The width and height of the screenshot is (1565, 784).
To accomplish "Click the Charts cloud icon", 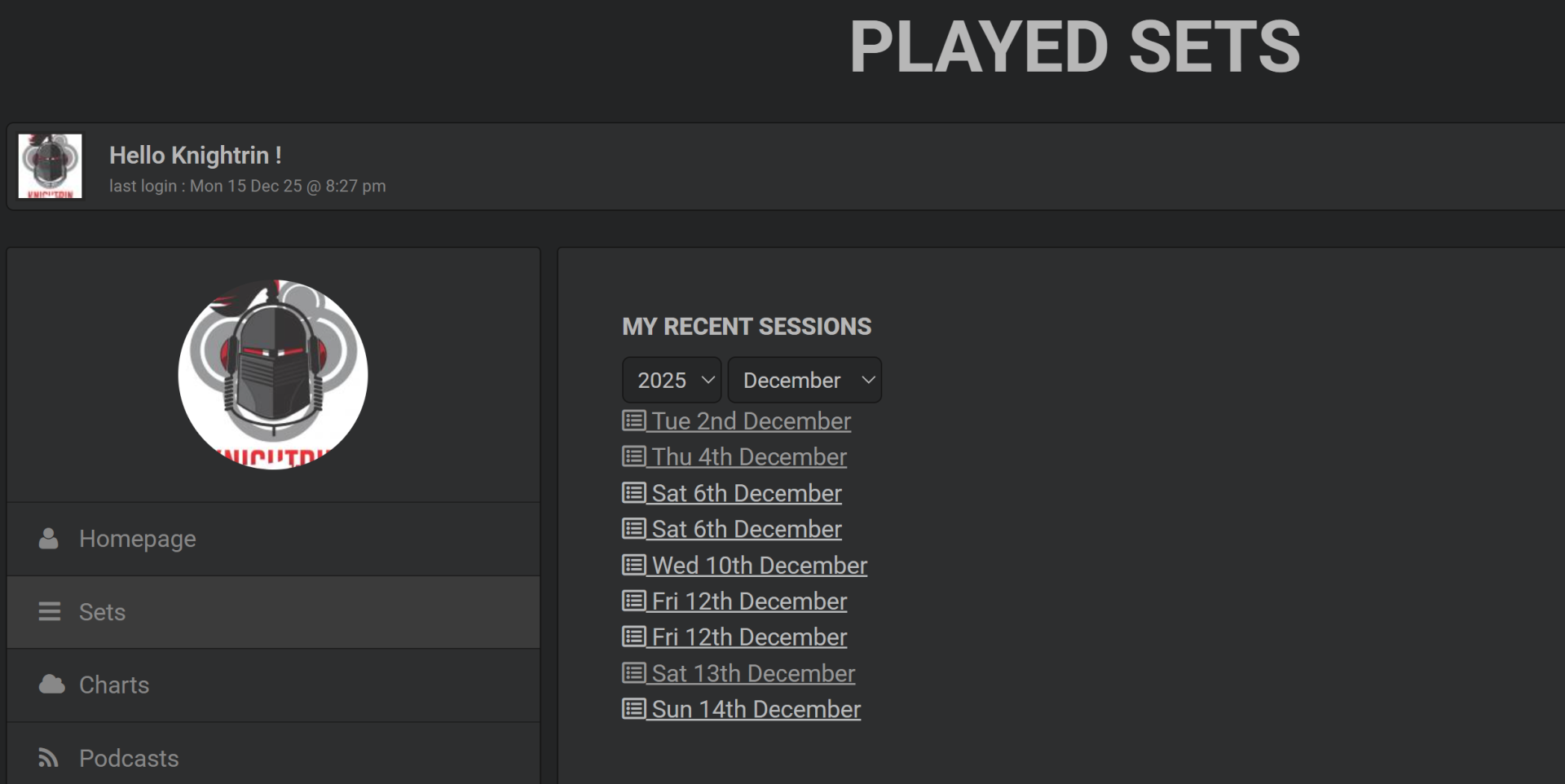I will pos(51,685).
